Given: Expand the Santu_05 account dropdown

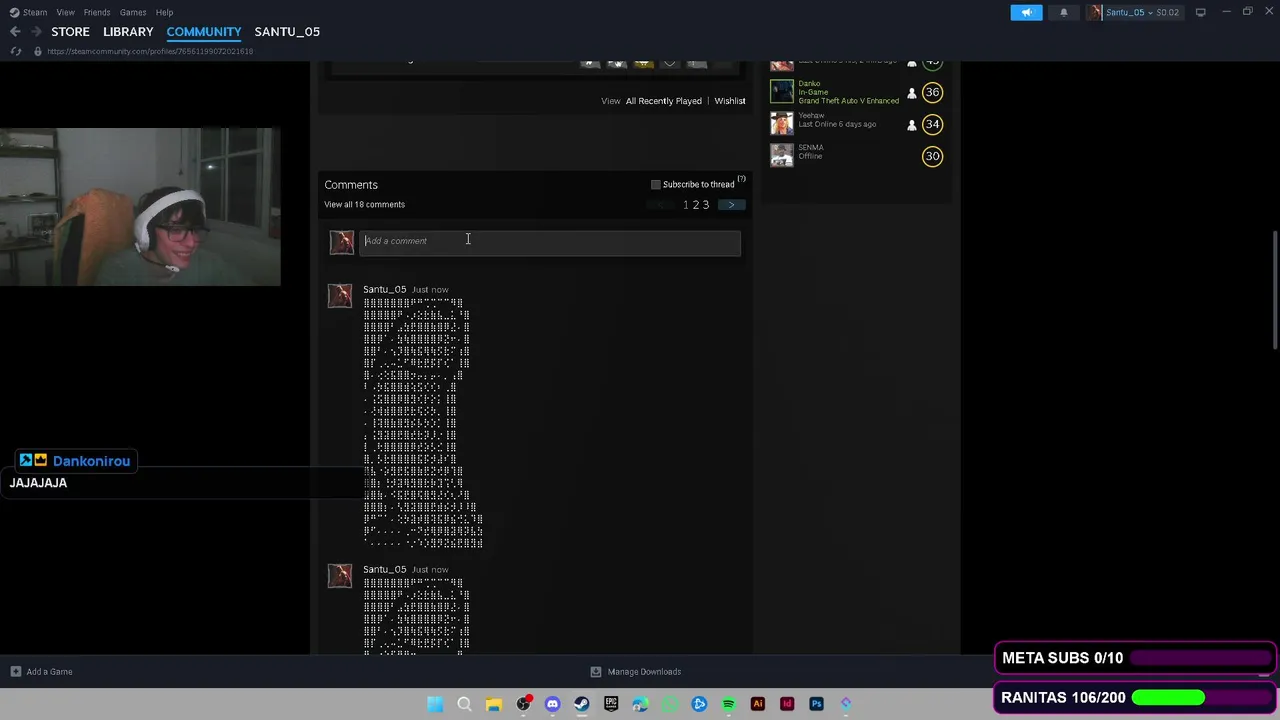Looking at the screenshot, I should click(x=1134, y=12).
